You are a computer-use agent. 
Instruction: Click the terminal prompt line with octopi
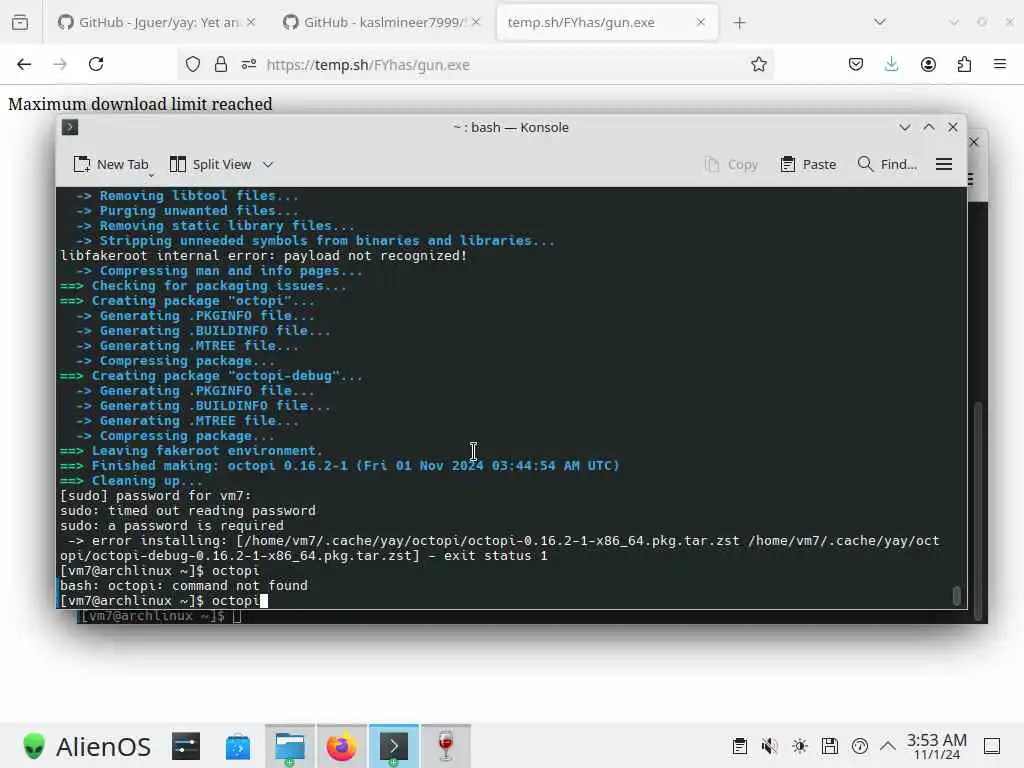coord(163,601)
